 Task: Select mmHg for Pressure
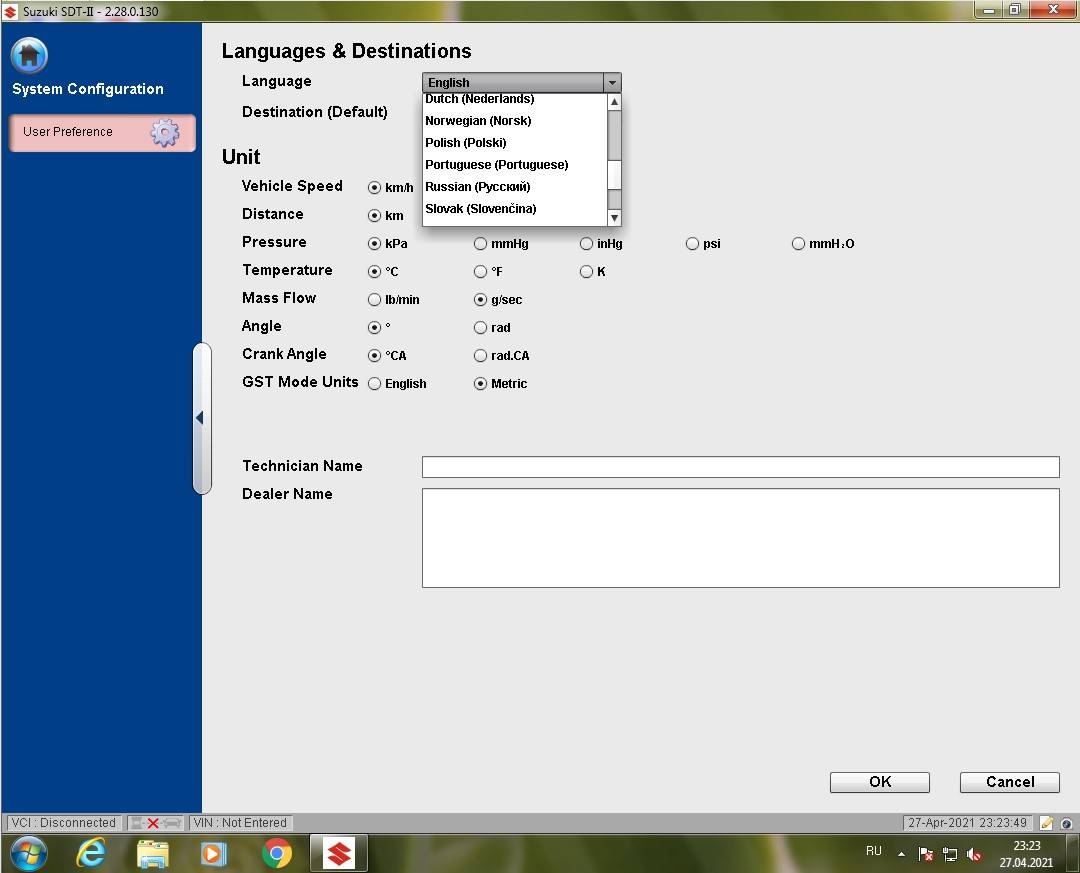pos(480,244)
